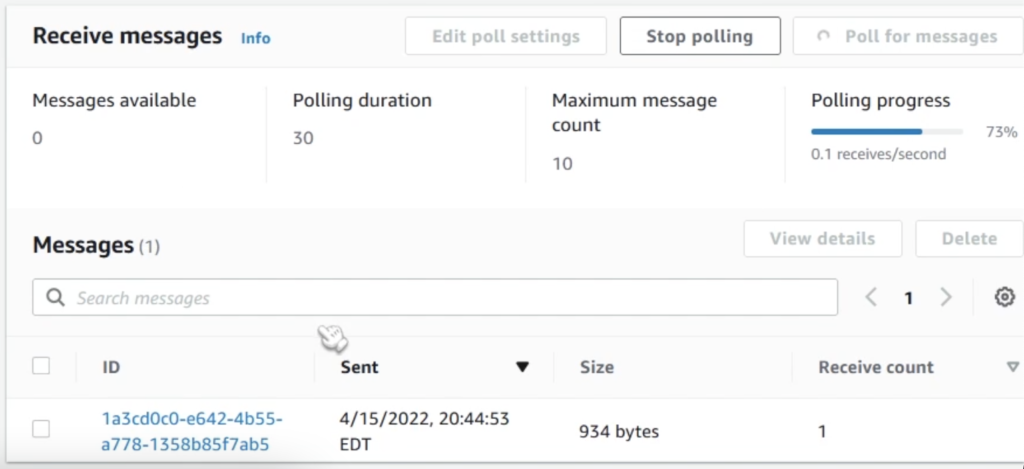
Task: Select the checkbox for message 1a3cd0c0
Action: pos(41,429)
